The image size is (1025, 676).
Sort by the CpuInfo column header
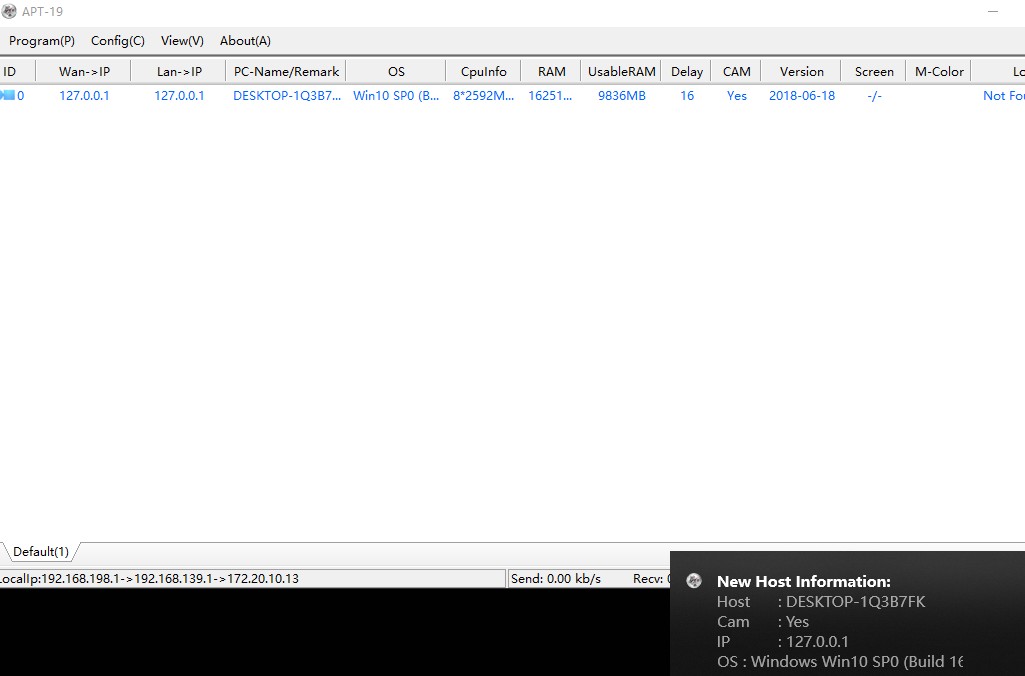pyautogui.click(x=484, y=71)
